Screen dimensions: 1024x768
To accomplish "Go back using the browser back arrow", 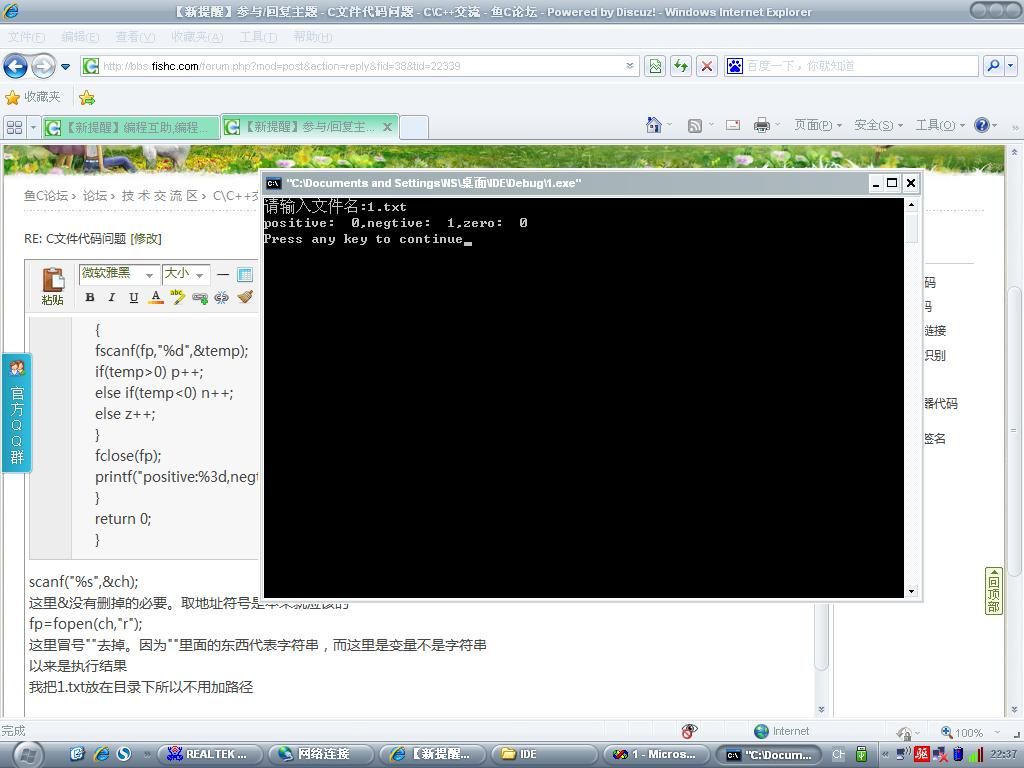I will click(x=15, y=66).
